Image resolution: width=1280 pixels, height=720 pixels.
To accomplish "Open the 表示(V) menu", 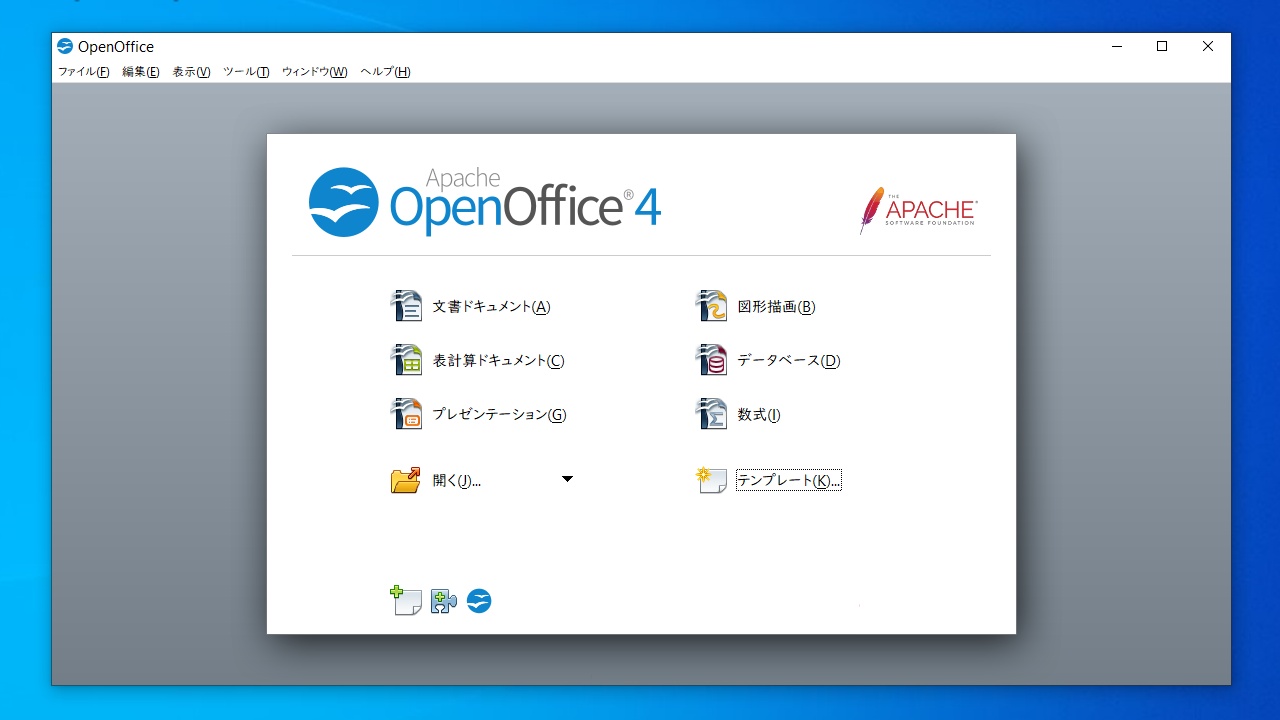I will [191, 72].
